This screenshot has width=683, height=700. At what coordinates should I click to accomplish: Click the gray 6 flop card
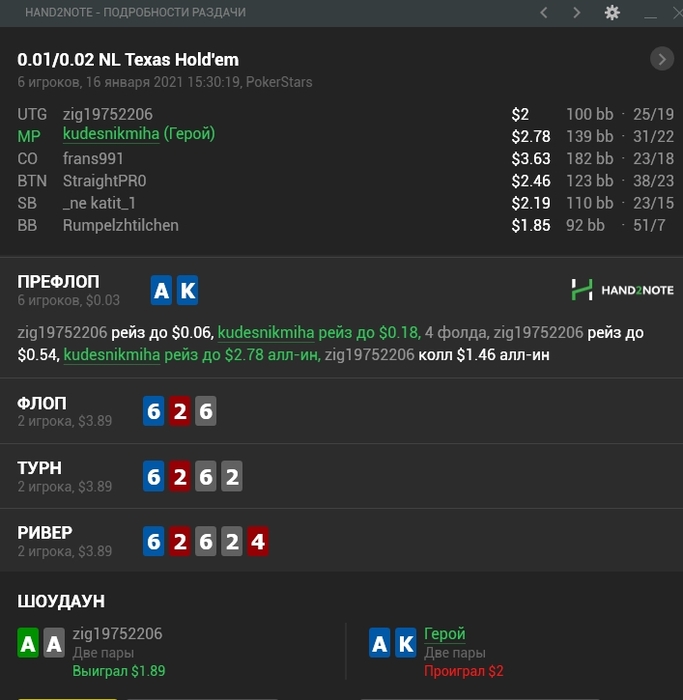[x=206, y=411]
